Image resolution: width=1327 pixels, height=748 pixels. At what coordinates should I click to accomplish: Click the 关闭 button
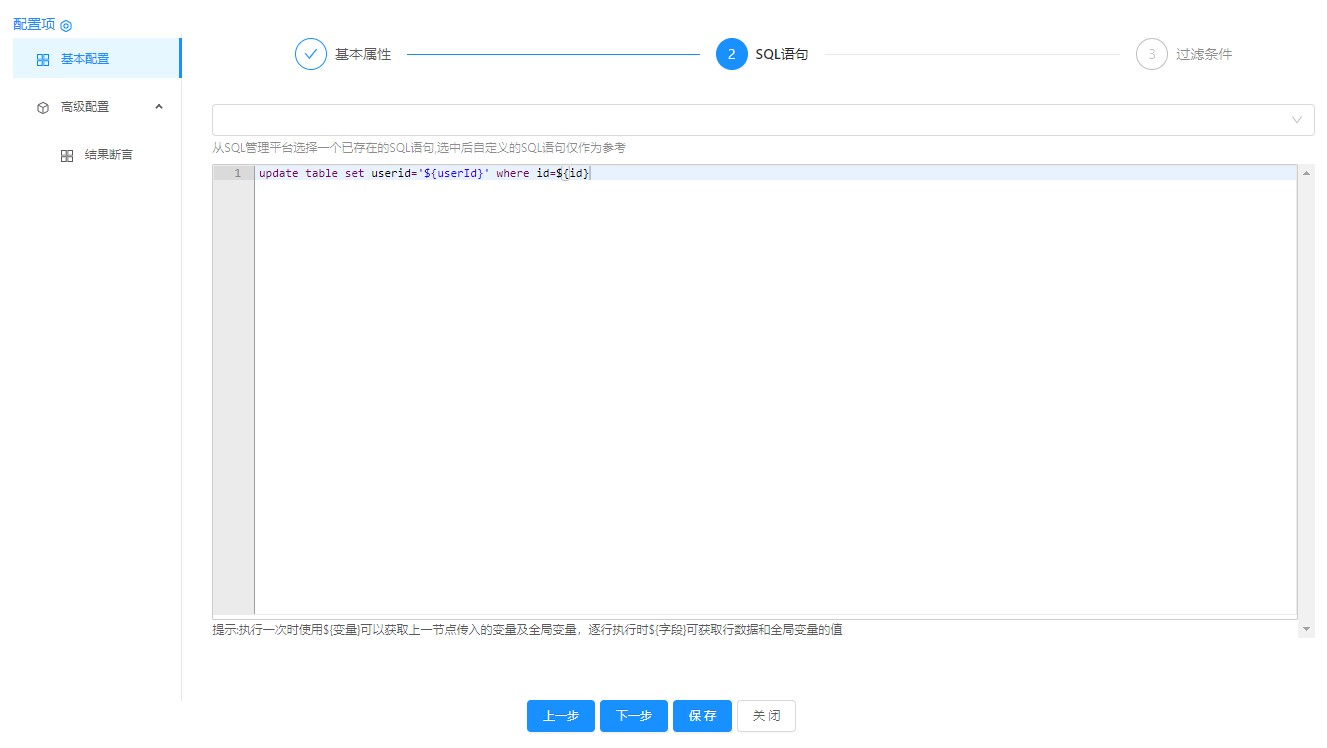pos(766,716)
